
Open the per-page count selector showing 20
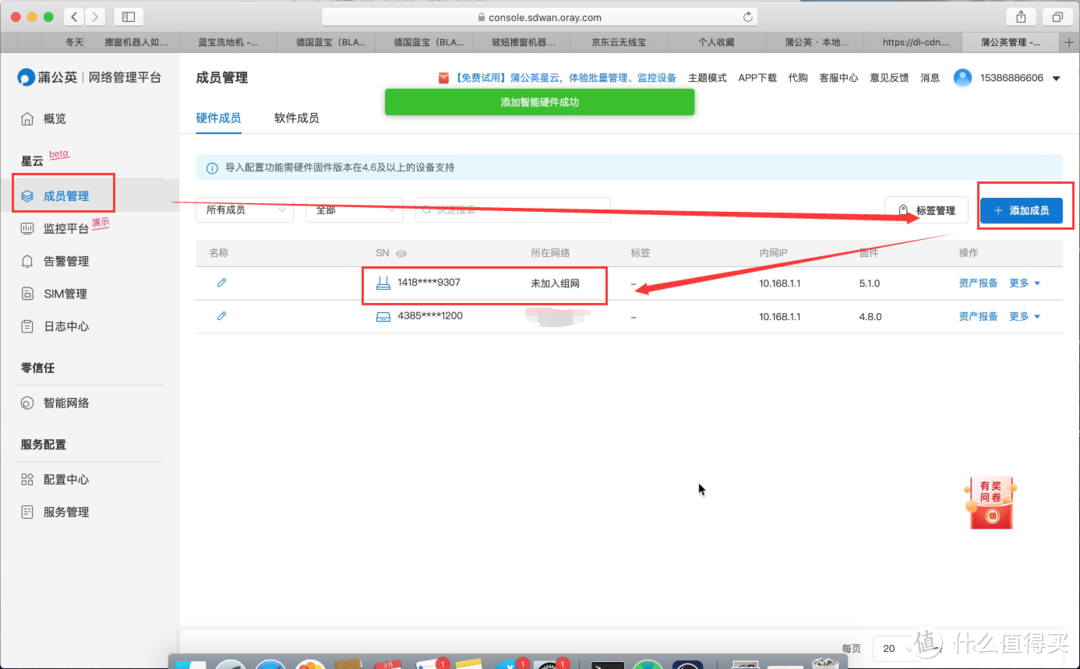click(x=895, y=648)
